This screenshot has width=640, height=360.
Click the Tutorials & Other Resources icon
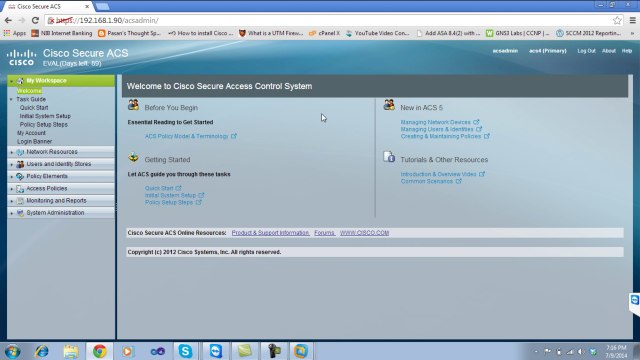click(389, 157)
